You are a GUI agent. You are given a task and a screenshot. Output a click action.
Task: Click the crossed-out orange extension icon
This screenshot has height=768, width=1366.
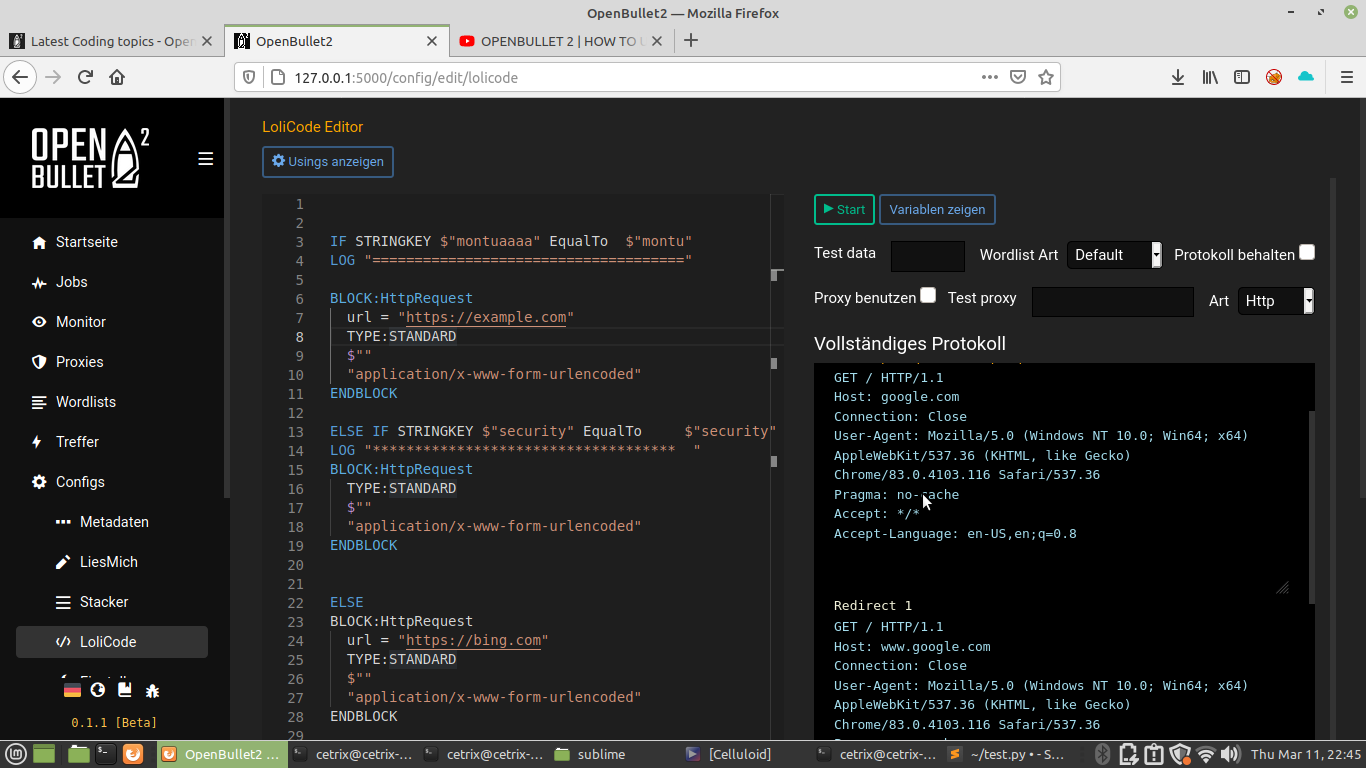1274,77
